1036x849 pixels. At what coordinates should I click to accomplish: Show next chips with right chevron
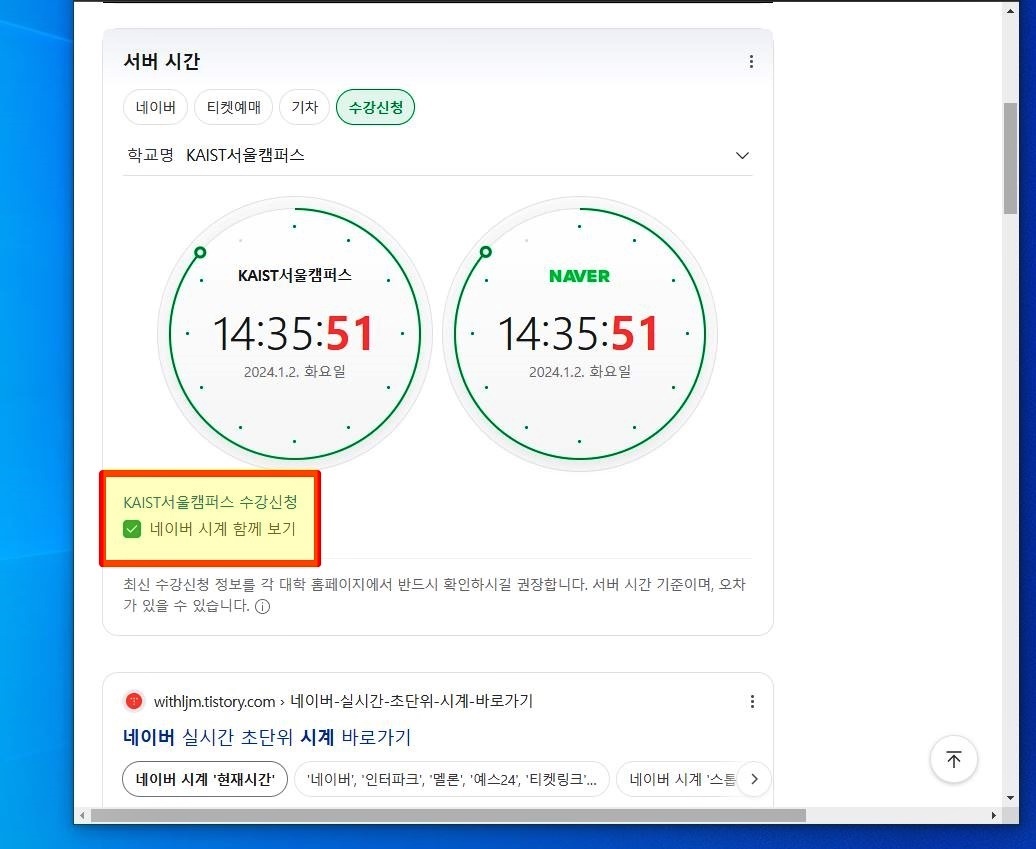tap(755, 779)
